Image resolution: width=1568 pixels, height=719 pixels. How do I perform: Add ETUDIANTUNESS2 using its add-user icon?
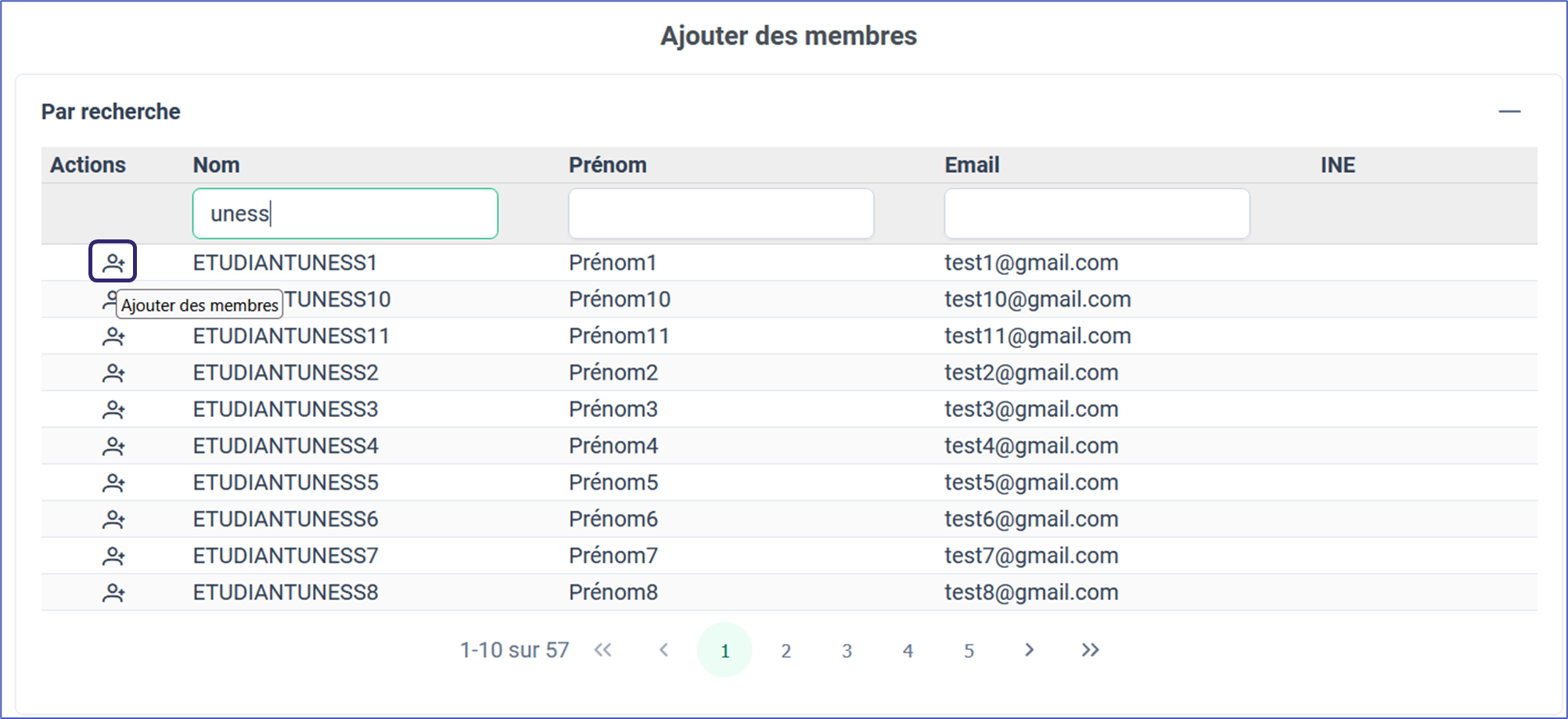tap(113, 373)
